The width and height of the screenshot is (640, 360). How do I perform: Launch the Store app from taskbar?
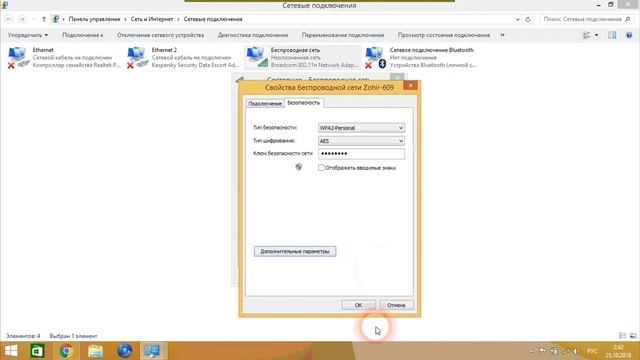click(x=38, y=351)
